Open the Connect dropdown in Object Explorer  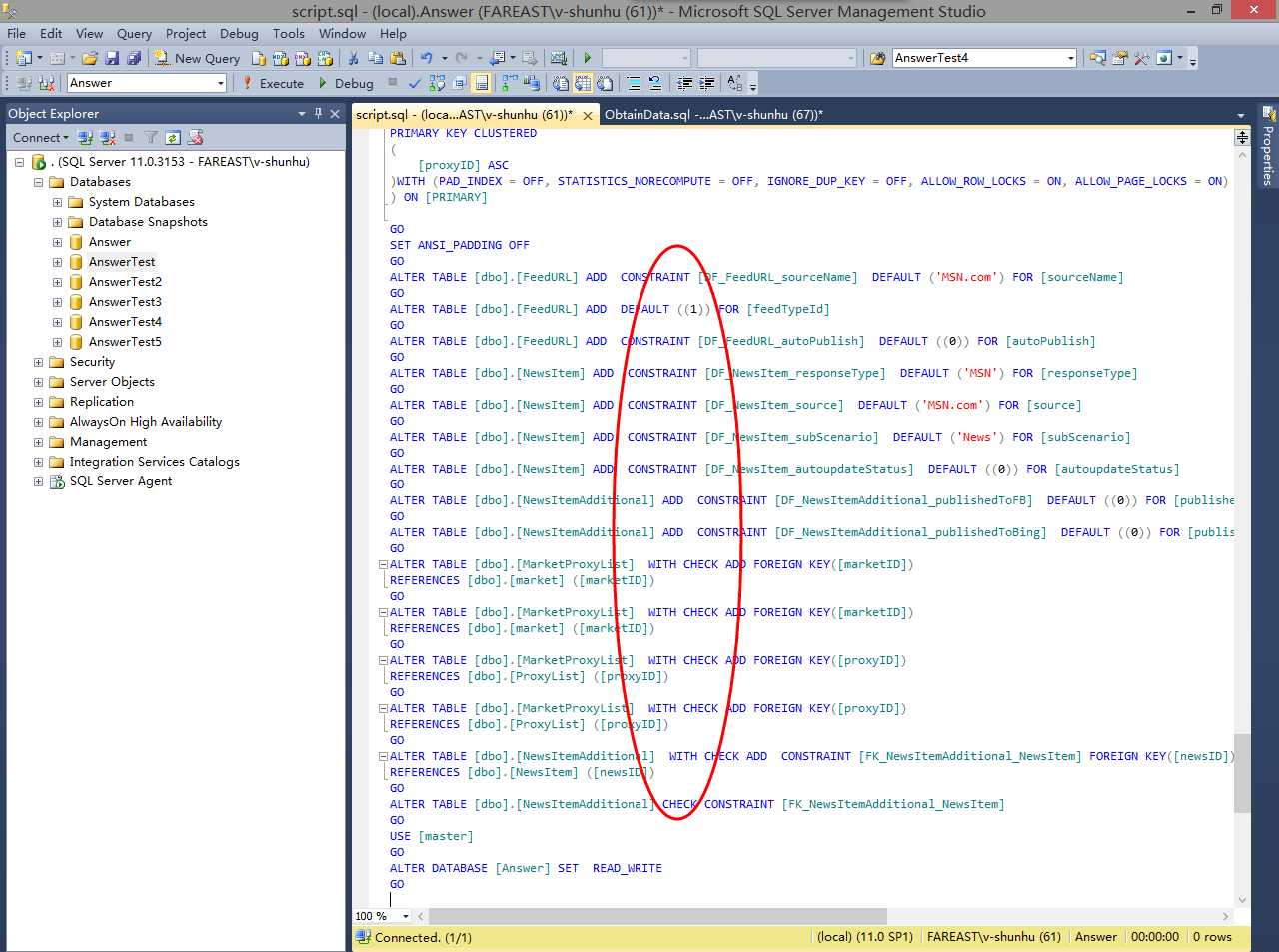[41, 138]
